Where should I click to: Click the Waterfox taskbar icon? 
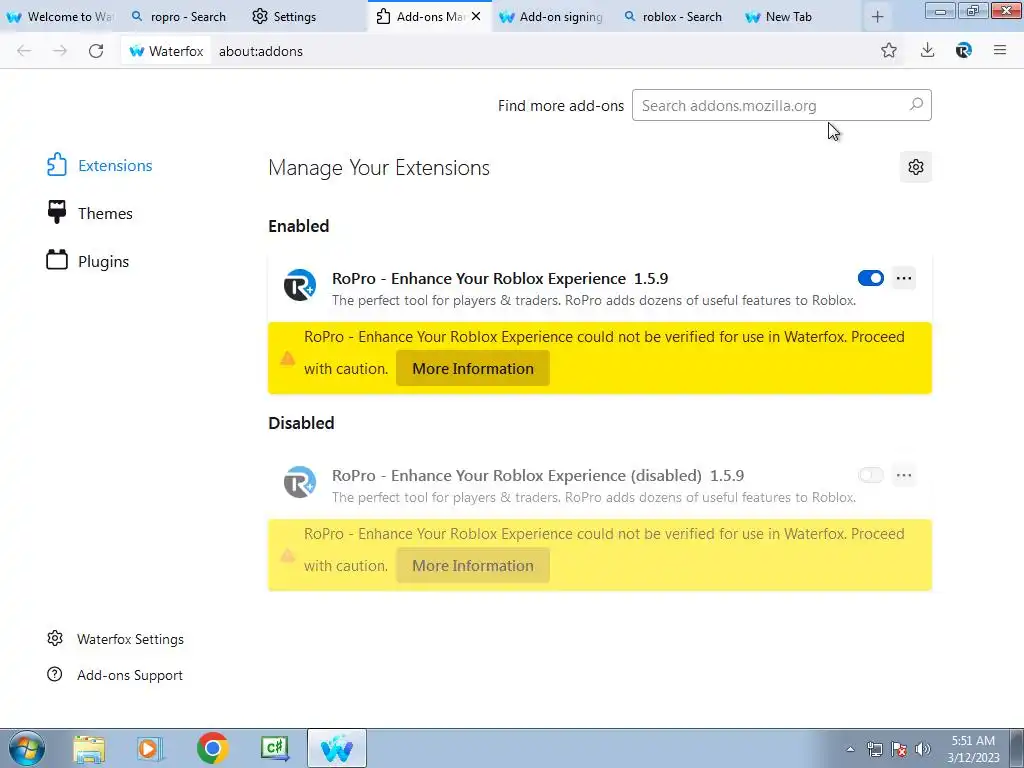coord(337,748)
